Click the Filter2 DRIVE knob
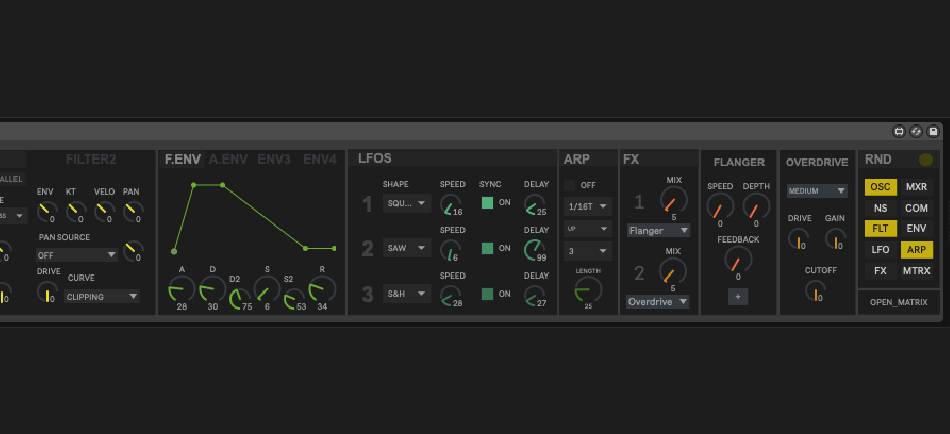Screen dimensions: 950x434 pos(47,292)
